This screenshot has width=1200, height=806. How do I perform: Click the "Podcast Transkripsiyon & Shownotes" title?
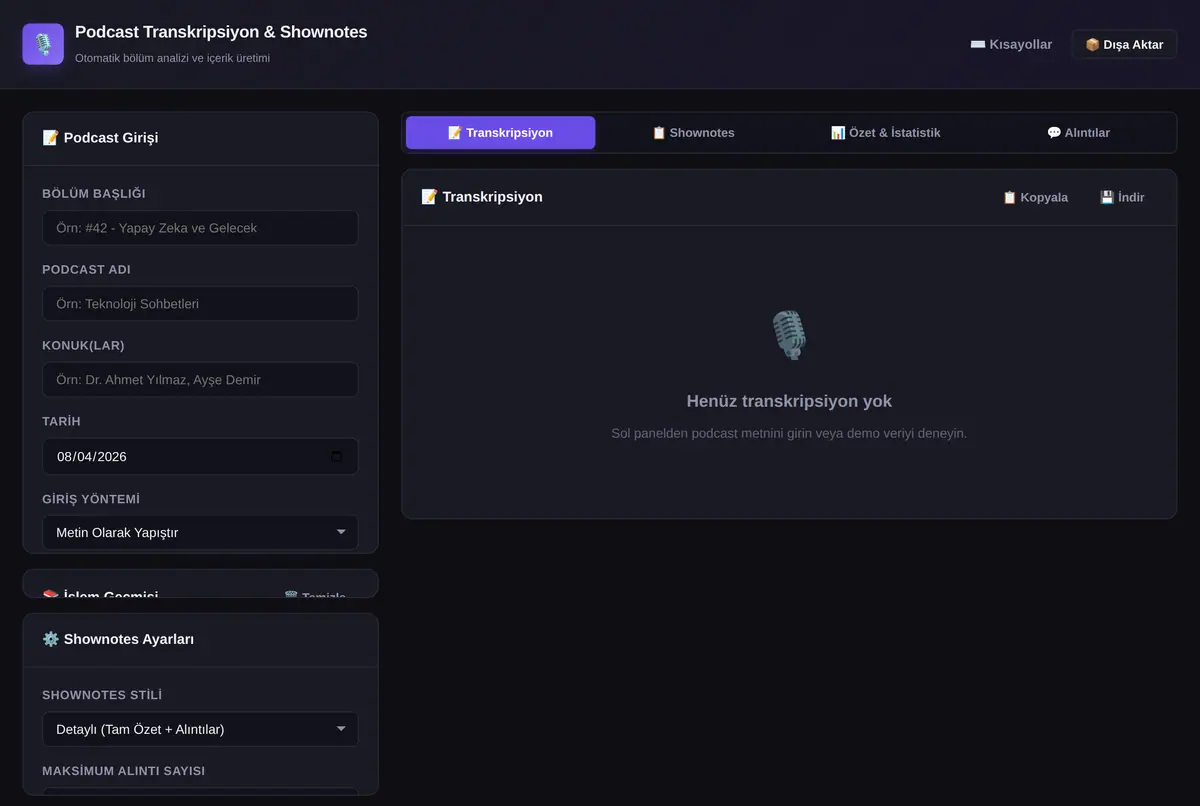click(x=221, y=32)
